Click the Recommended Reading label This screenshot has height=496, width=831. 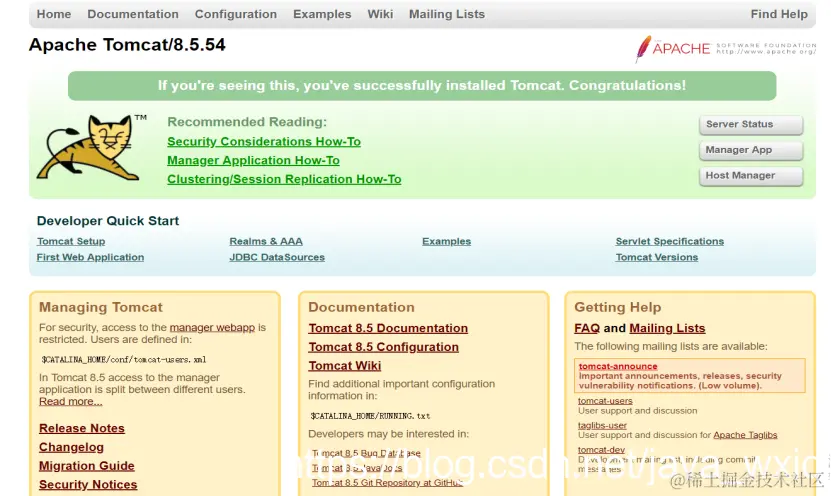(247, 122)
